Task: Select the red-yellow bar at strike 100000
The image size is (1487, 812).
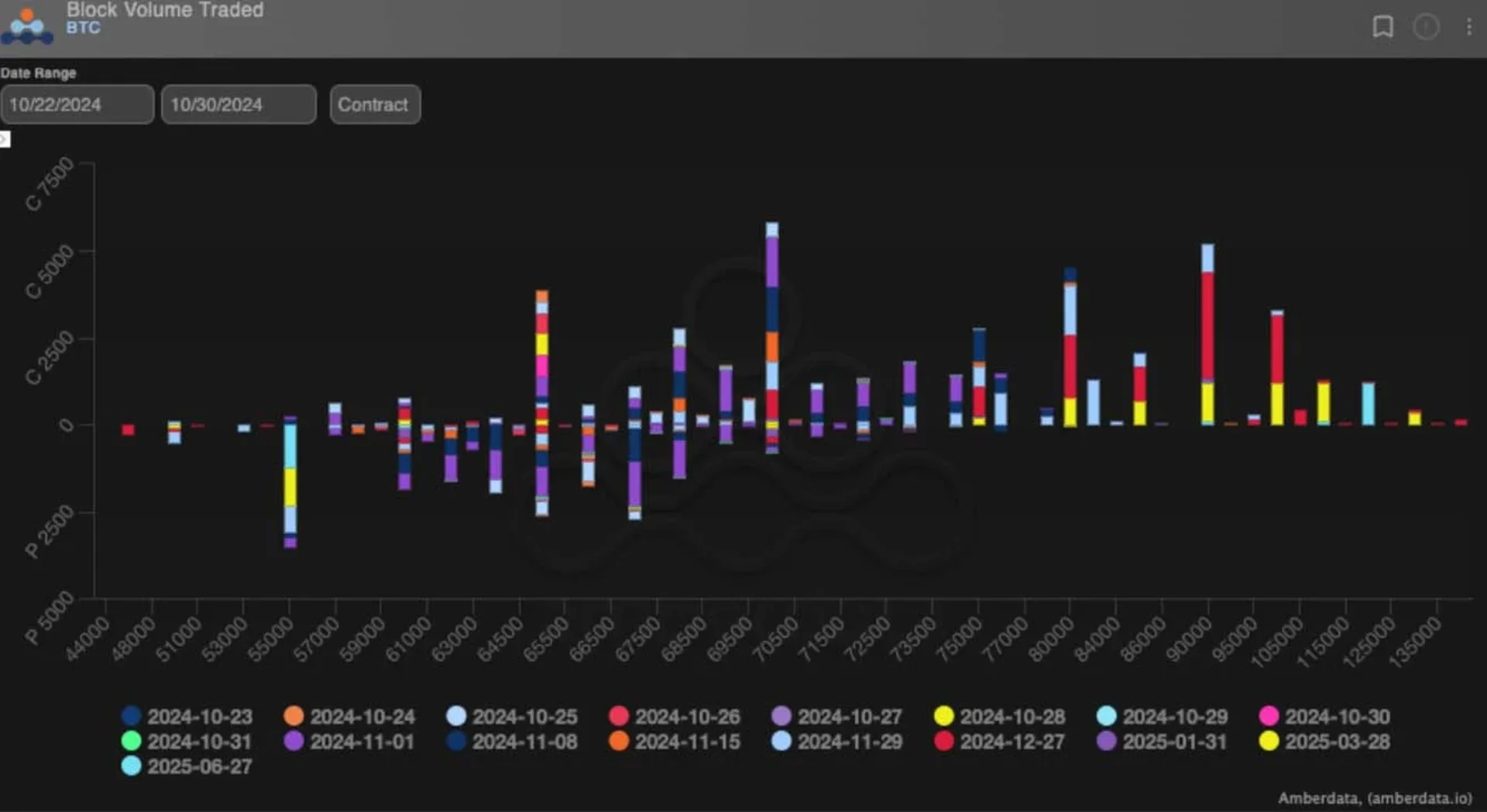Action: (x=1277, y=368)
